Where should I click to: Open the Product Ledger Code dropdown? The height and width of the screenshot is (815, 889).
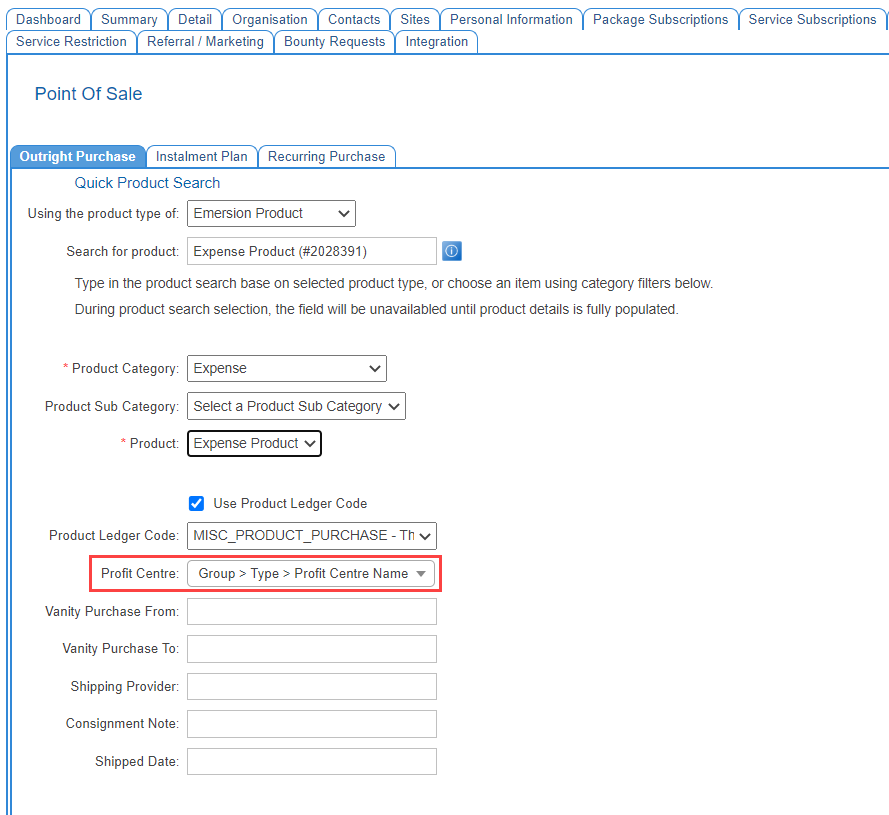(x=311, y=536)
